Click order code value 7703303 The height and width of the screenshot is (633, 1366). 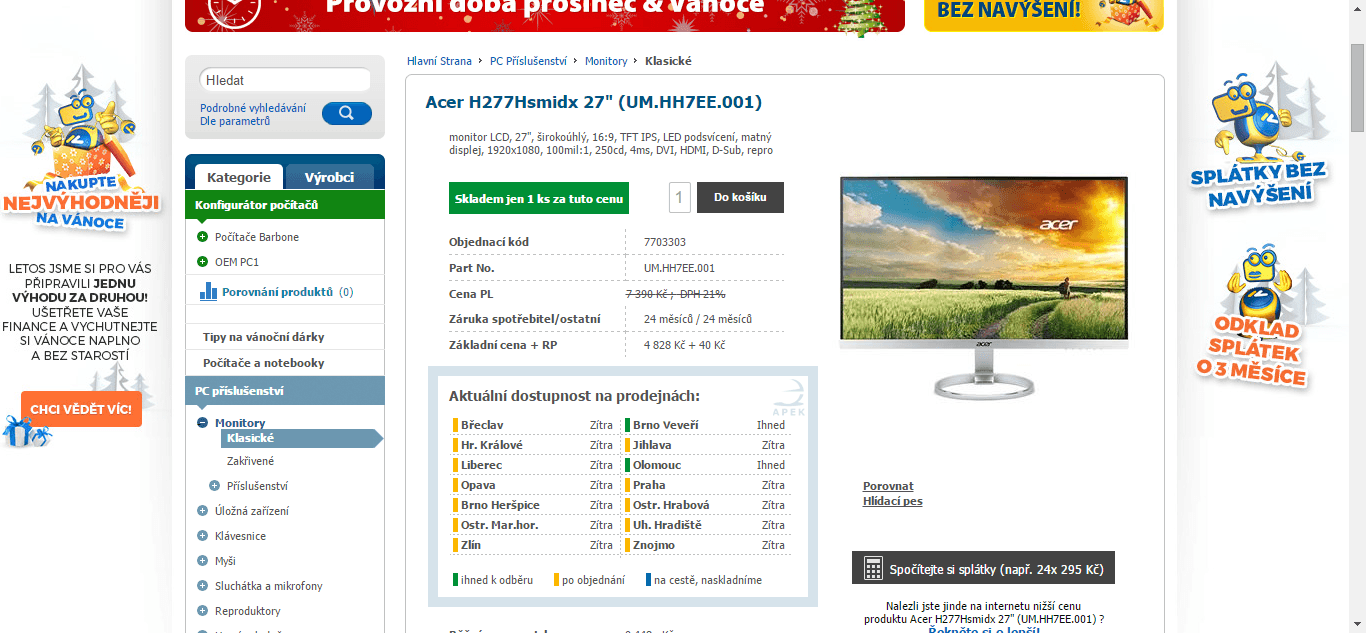click(665, 242)
